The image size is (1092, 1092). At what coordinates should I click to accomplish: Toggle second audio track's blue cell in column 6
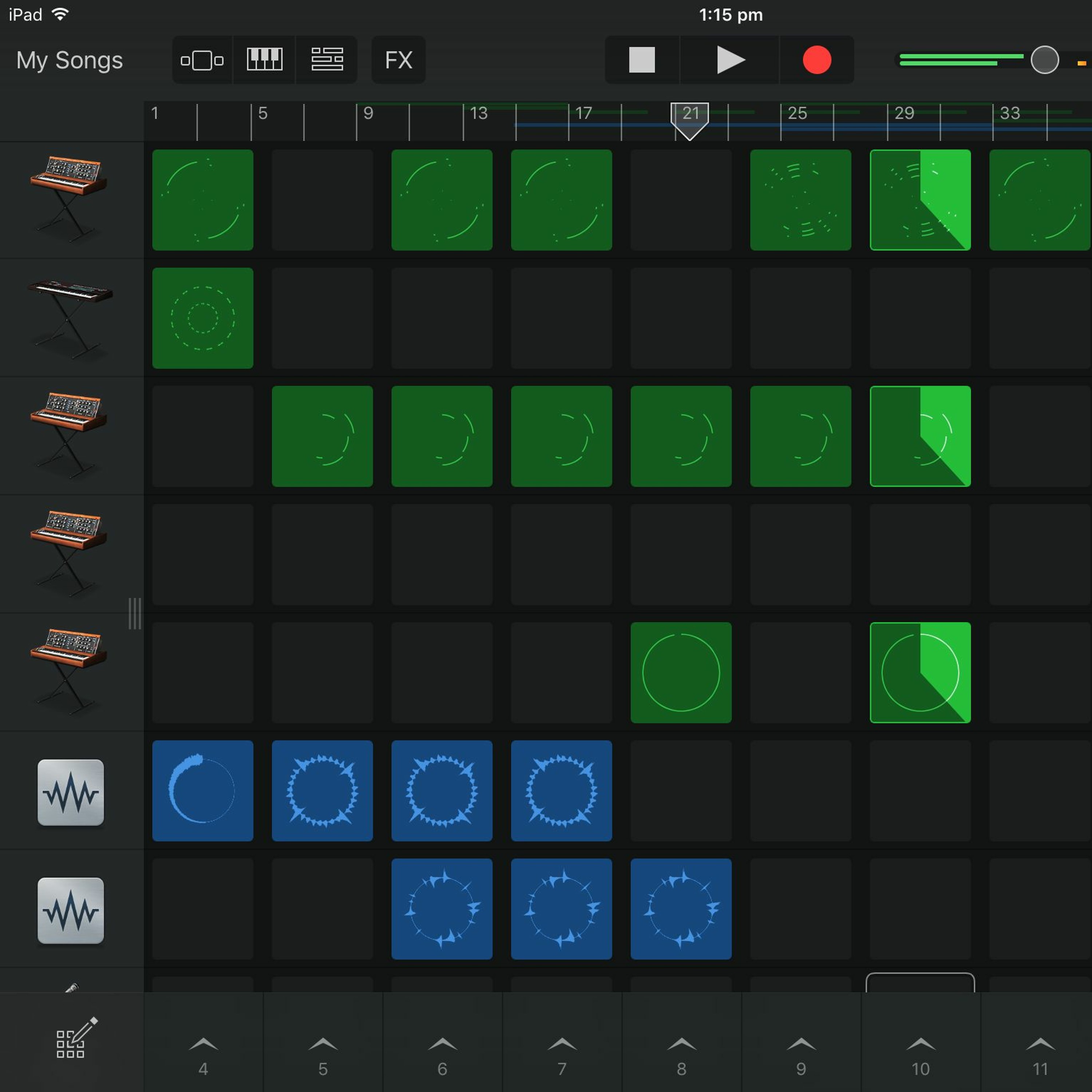click(442, 909)
